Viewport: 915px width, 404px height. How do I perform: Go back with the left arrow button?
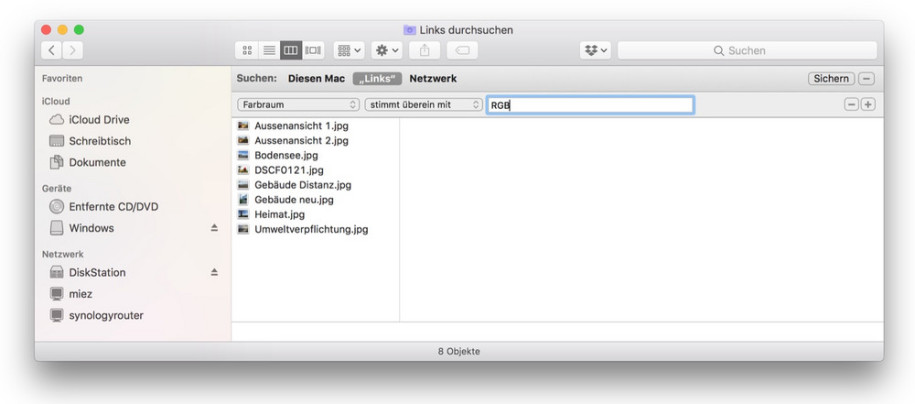[x=51, y=50]
